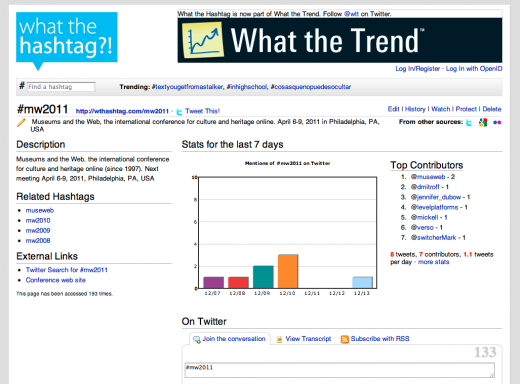Open related hashtag museweb
Screen dimensions: 520x384
40,210
